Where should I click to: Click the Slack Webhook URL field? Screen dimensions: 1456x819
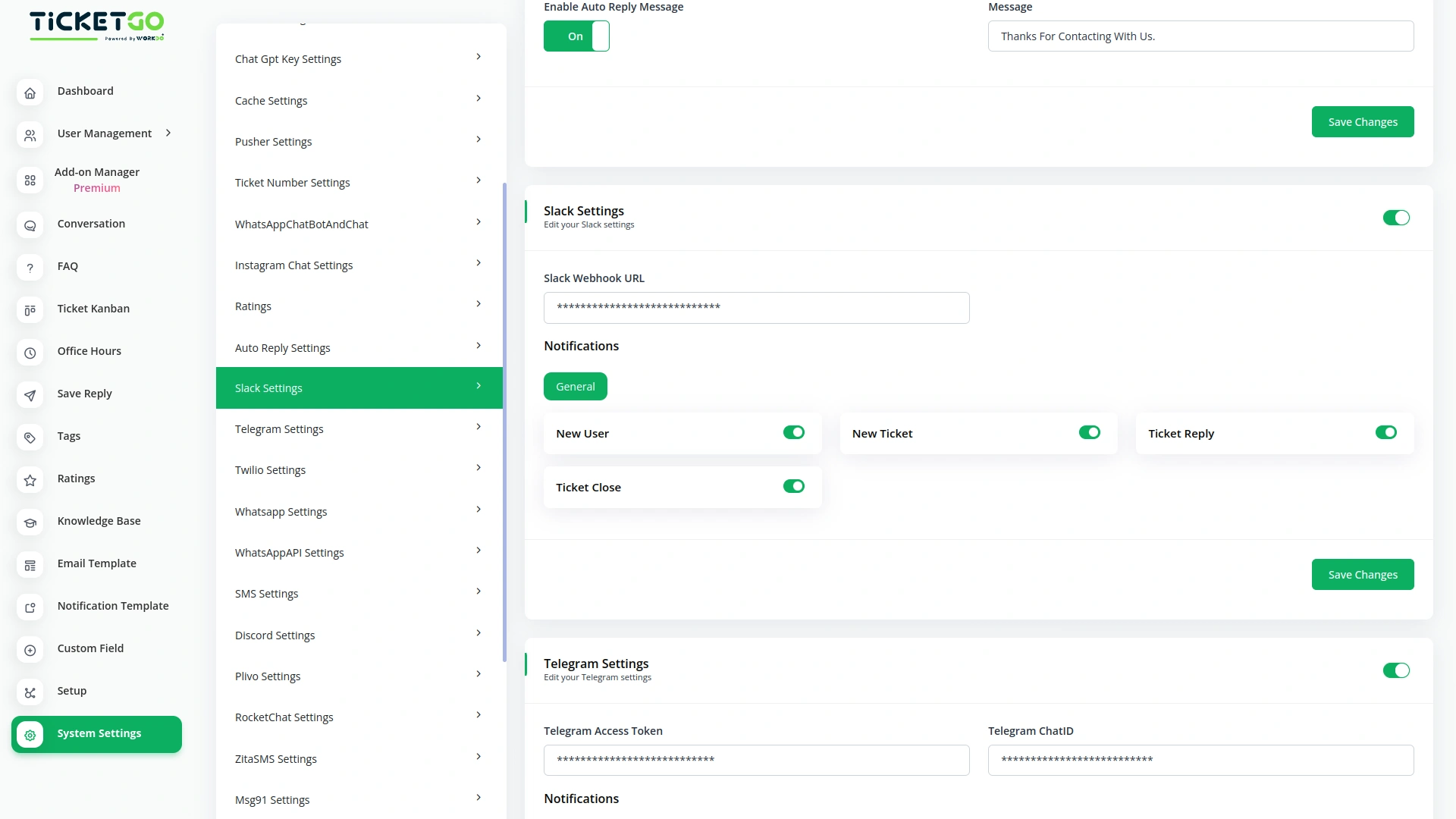point(756,308)
